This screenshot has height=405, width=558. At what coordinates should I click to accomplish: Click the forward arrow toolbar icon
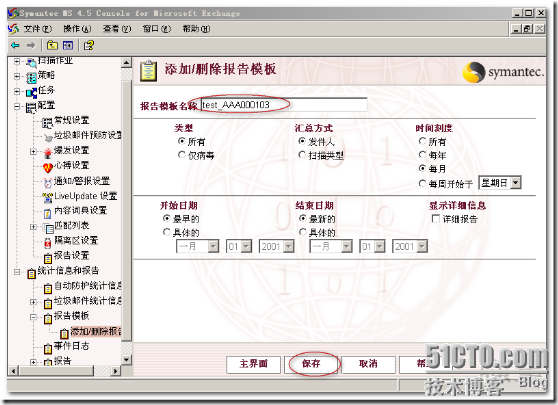[31, 46]
